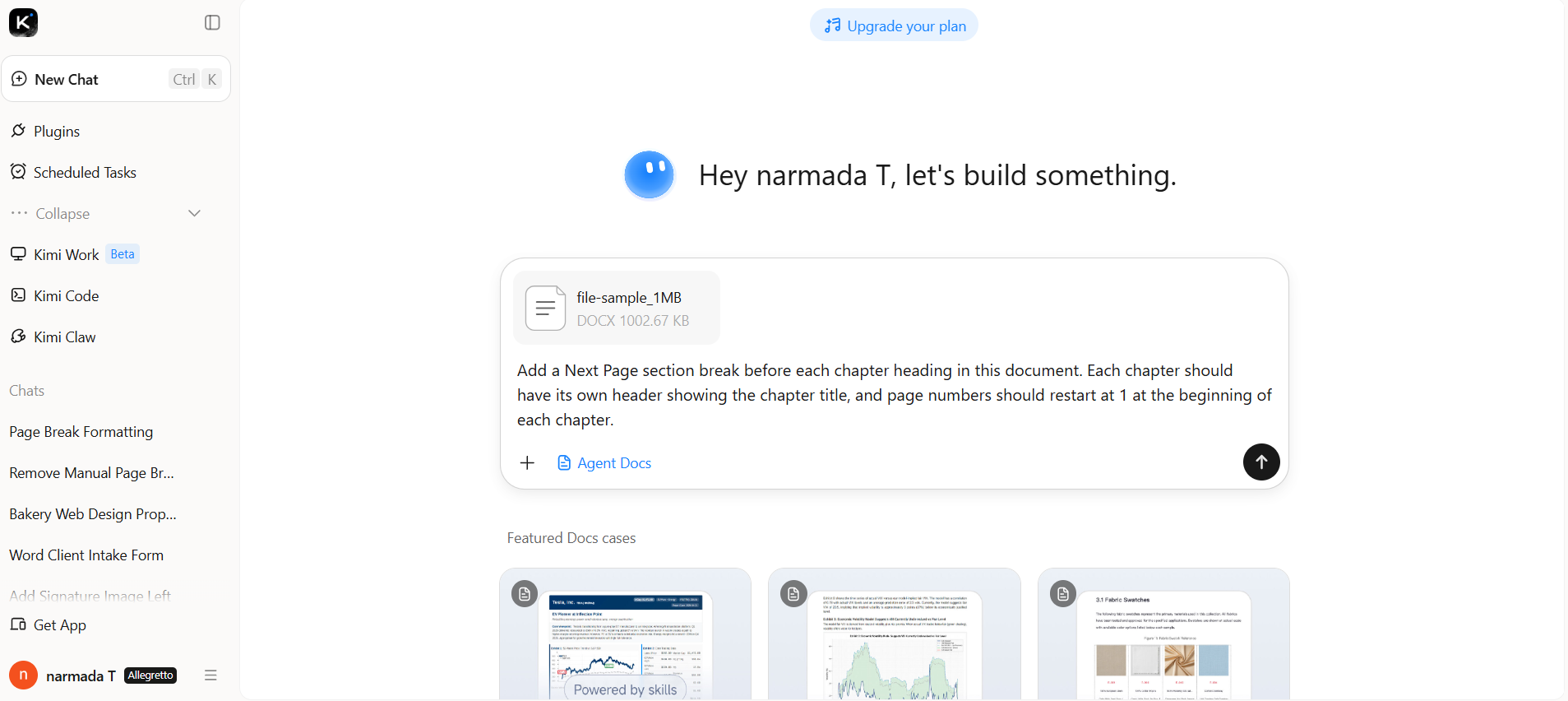Click the file-sample_1MB attachment
Viewport: 1568px width, 701px height.
pyautogui.click(x=617, y=308)
